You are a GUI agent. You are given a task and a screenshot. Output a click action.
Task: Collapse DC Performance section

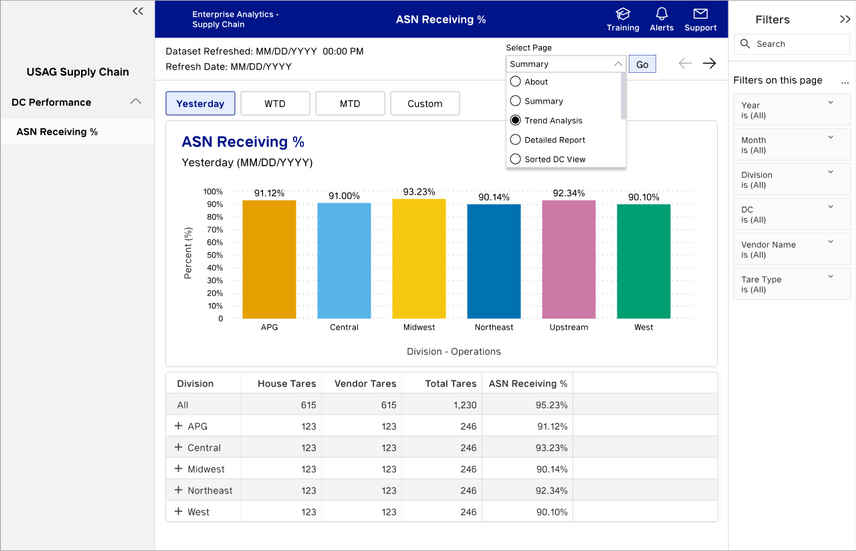point(135,102)
